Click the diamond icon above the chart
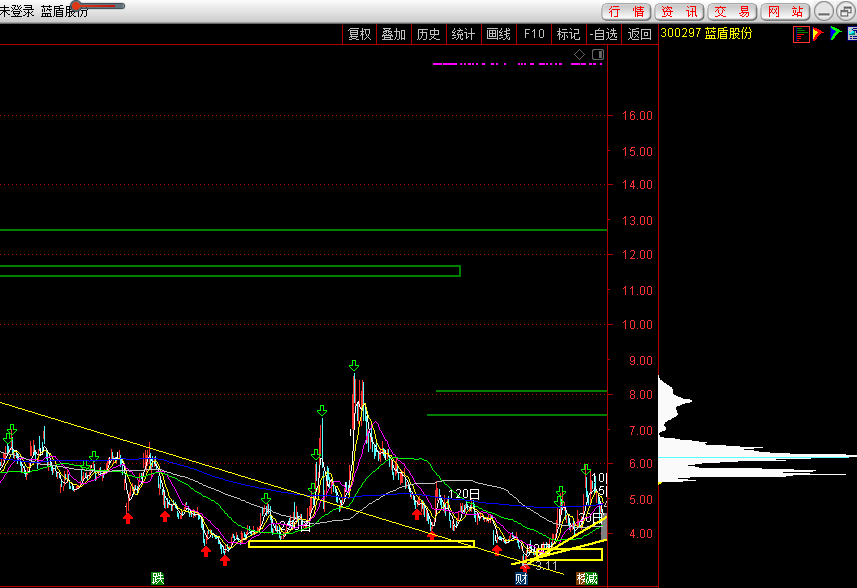The height and width of the screenshot is (588, 857). [x=579, y=54]
